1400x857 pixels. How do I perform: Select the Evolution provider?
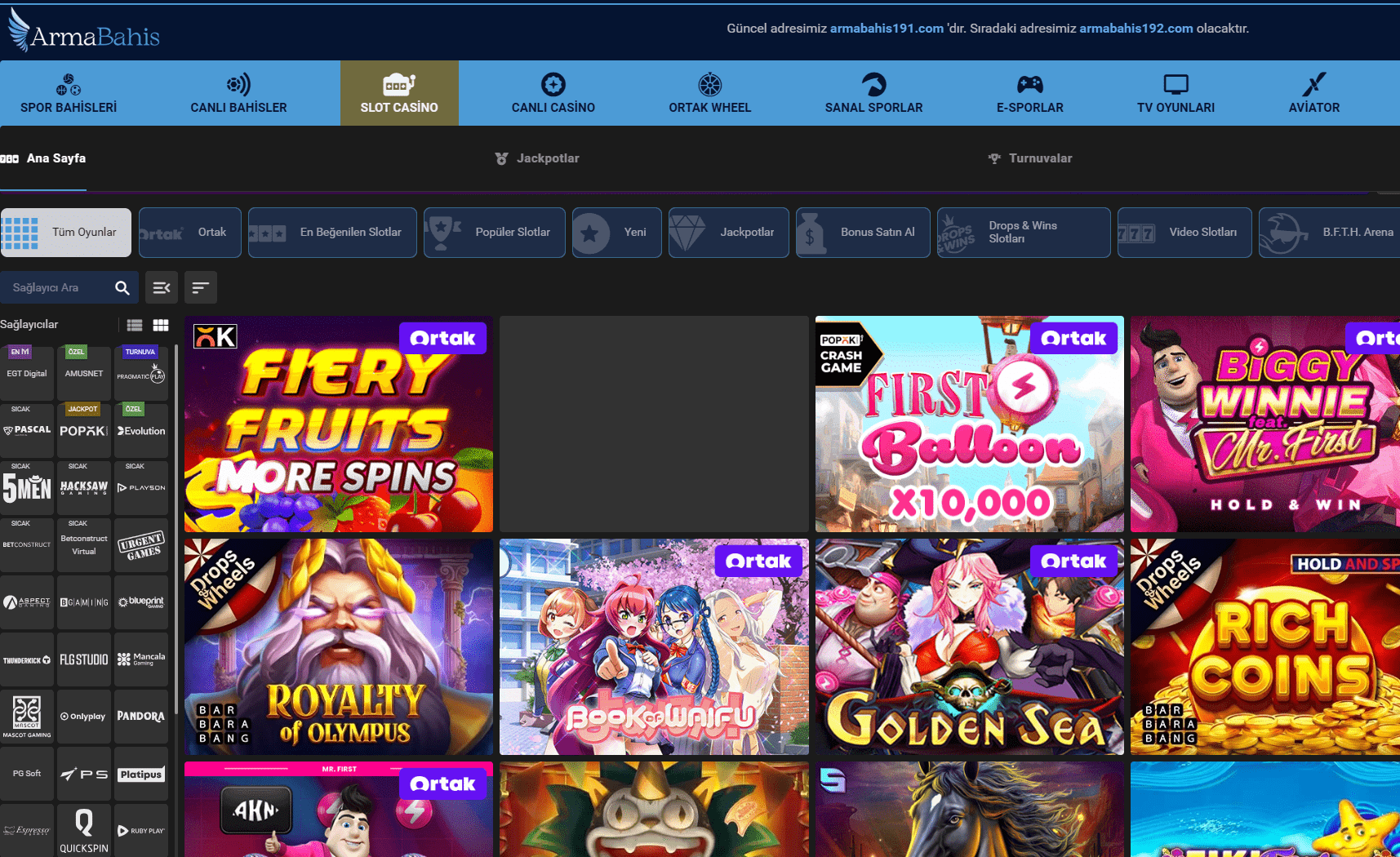pyautogui.click(x=141, y=430)
